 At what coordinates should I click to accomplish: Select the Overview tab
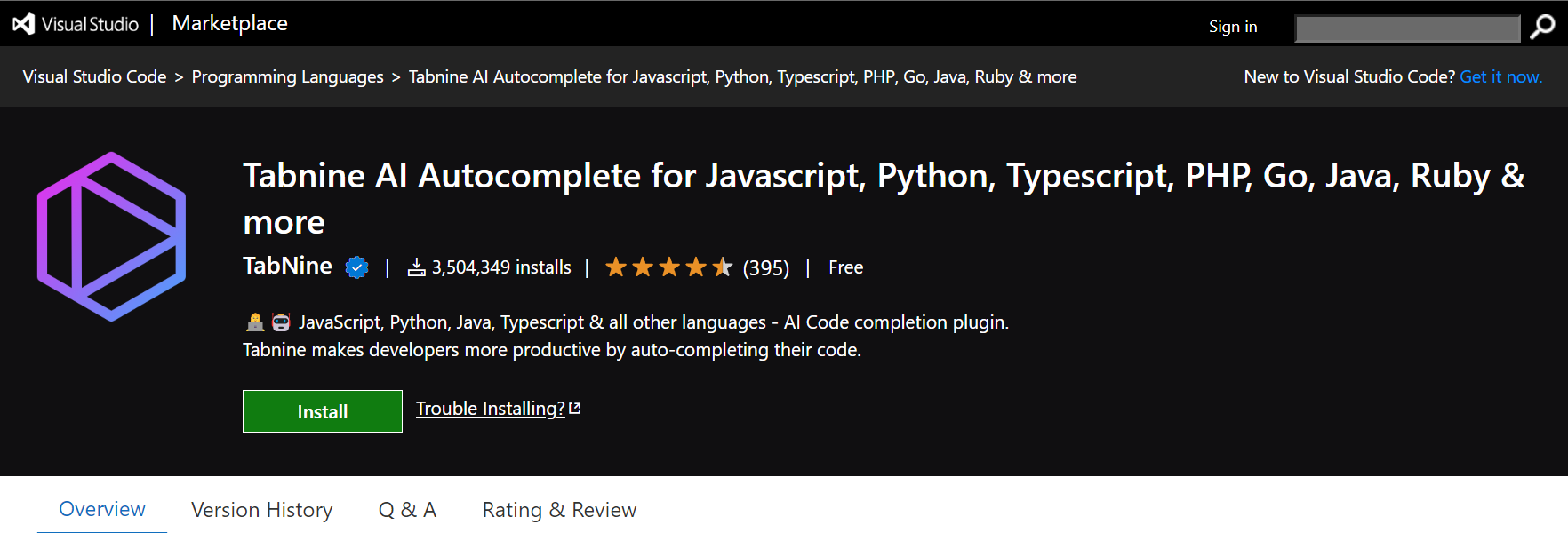102,510
